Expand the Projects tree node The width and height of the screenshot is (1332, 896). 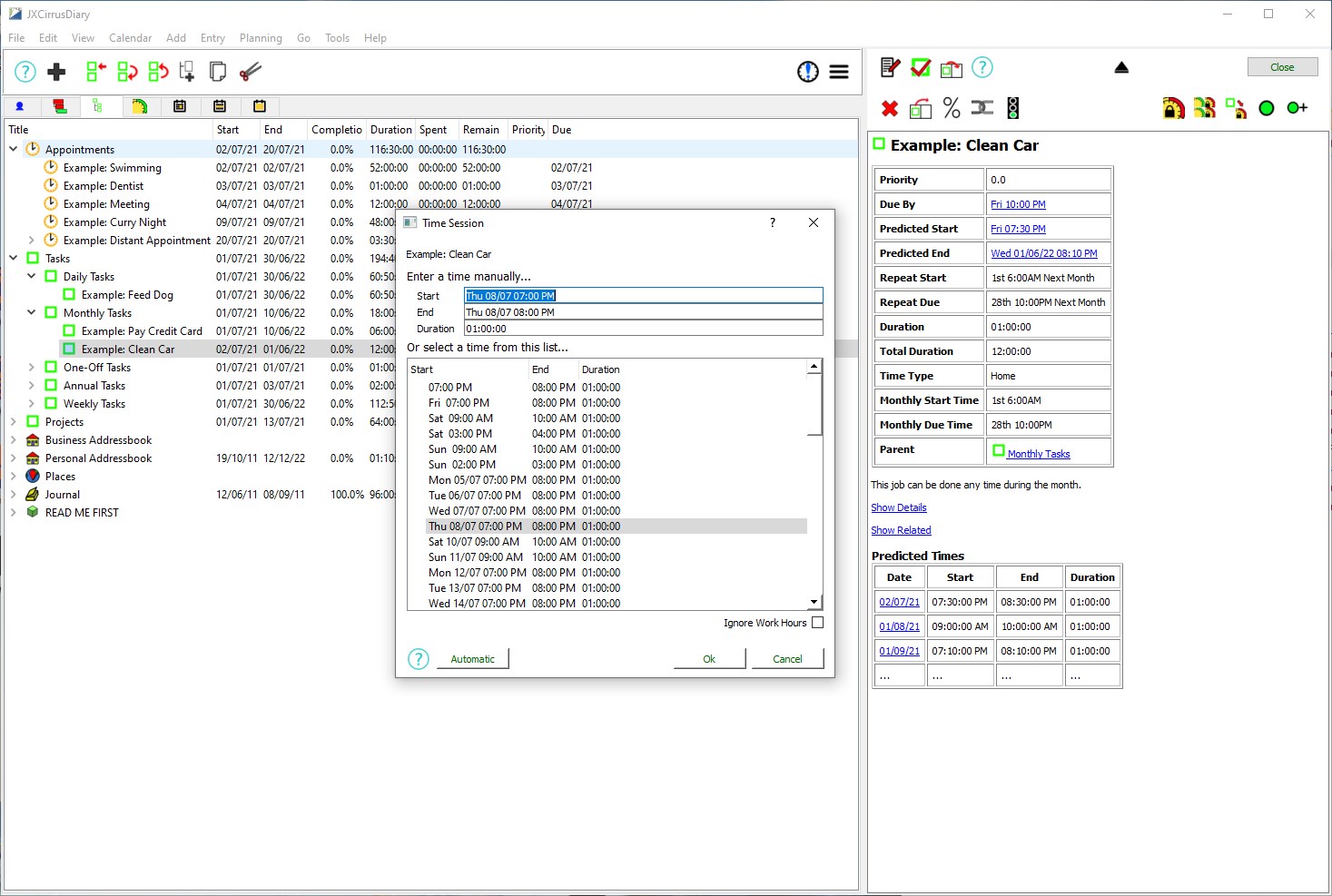(14, 422)
